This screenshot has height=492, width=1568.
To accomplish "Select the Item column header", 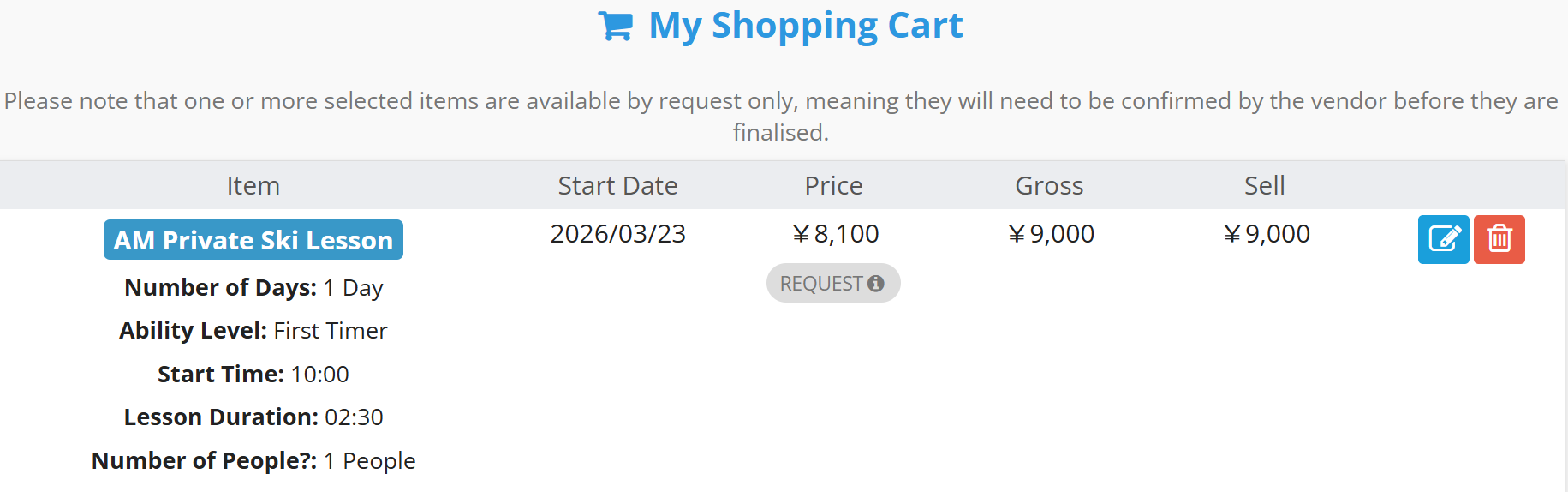I will [253, 186].
